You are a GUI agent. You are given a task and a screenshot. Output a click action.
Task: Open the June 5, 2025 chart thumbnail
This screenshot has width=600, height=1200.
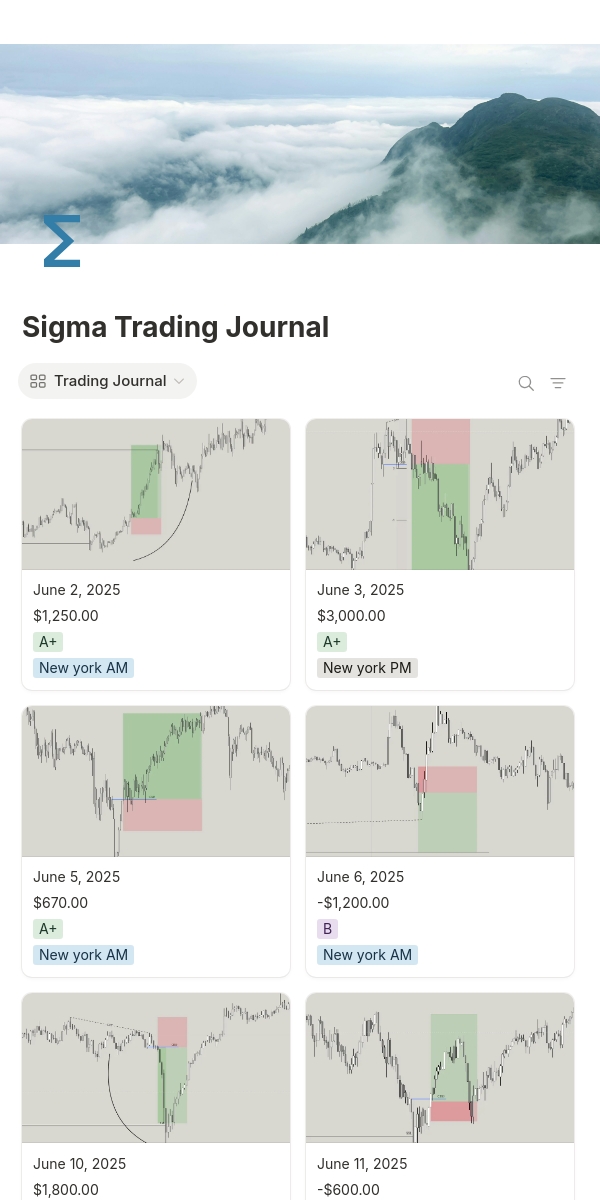[156, 781]
